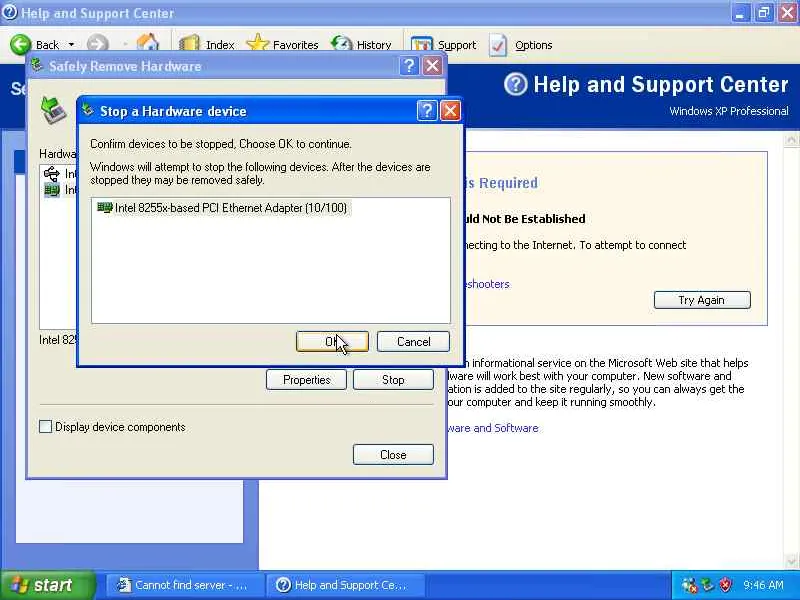Viewport: 800px width, 600px height.
Task: Click the taskbar clock showing 9:46 AM
Action: pyautogui.click(x=763, y=585)
